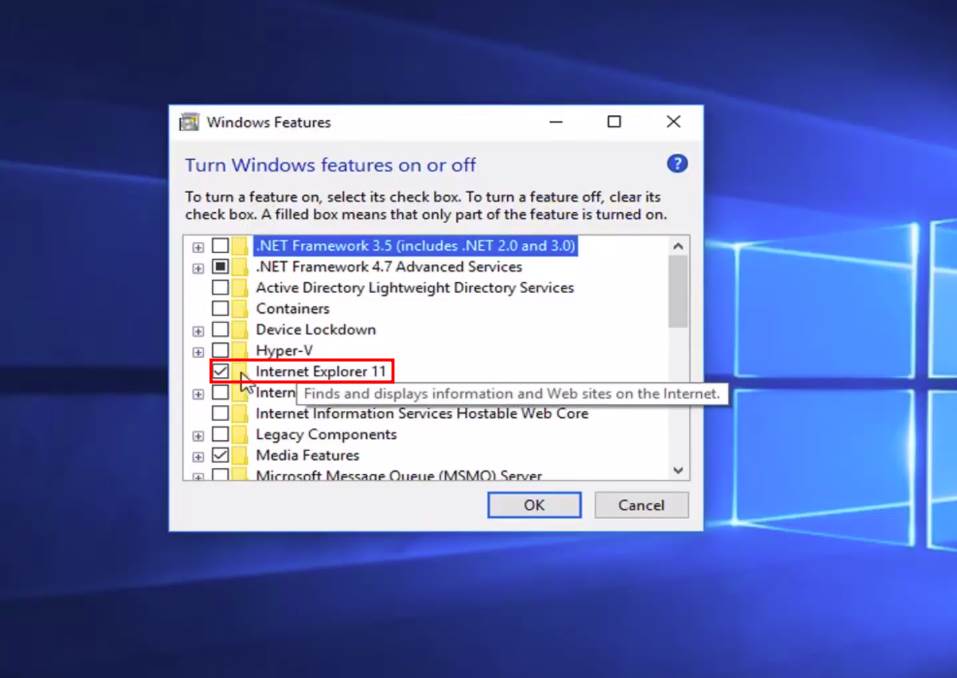Click the folder icon beside .NET Framework 3.5
Viewport: 957px width, 678px height.
click(242, 245)
